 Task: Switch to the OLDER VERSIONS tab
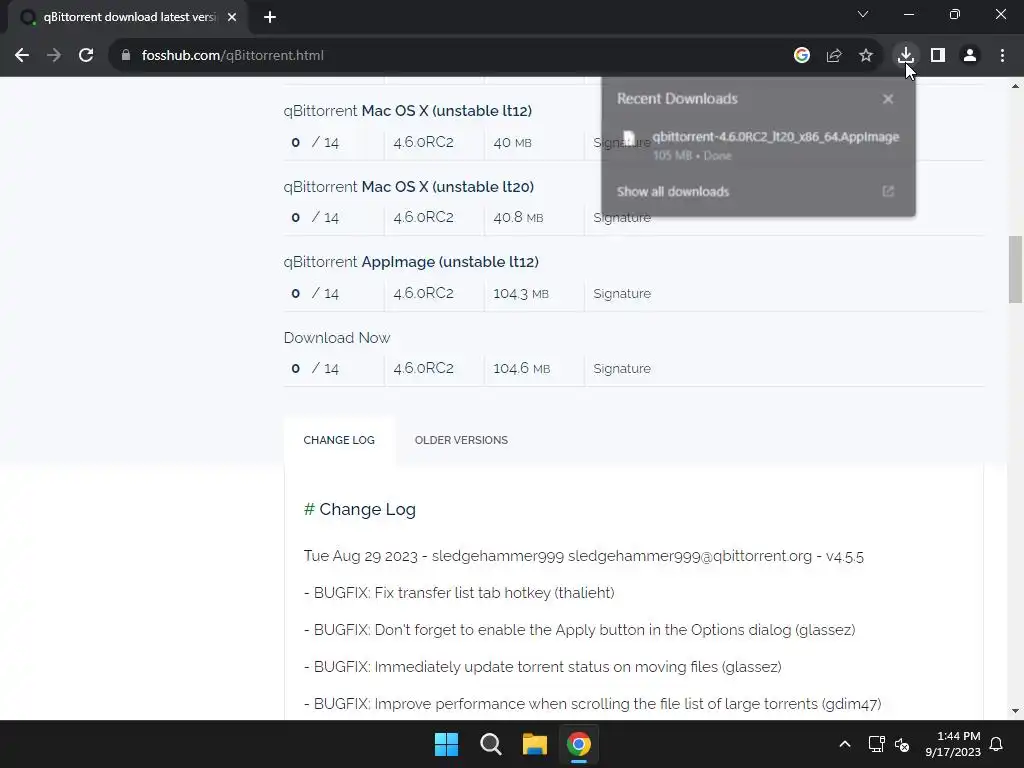pos(461,440)
